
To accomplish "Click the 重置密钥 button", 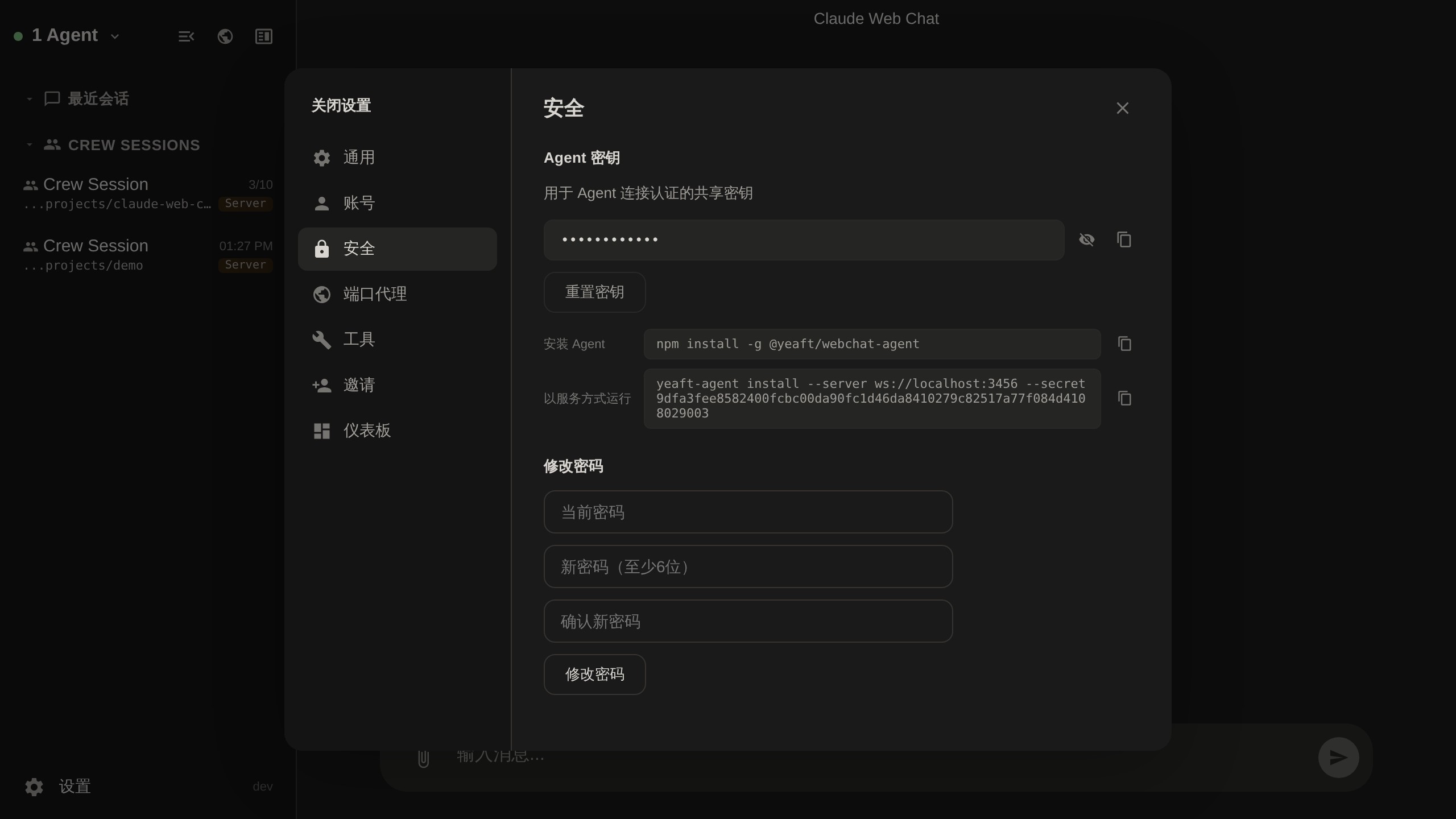I will [x=594, y=292].
